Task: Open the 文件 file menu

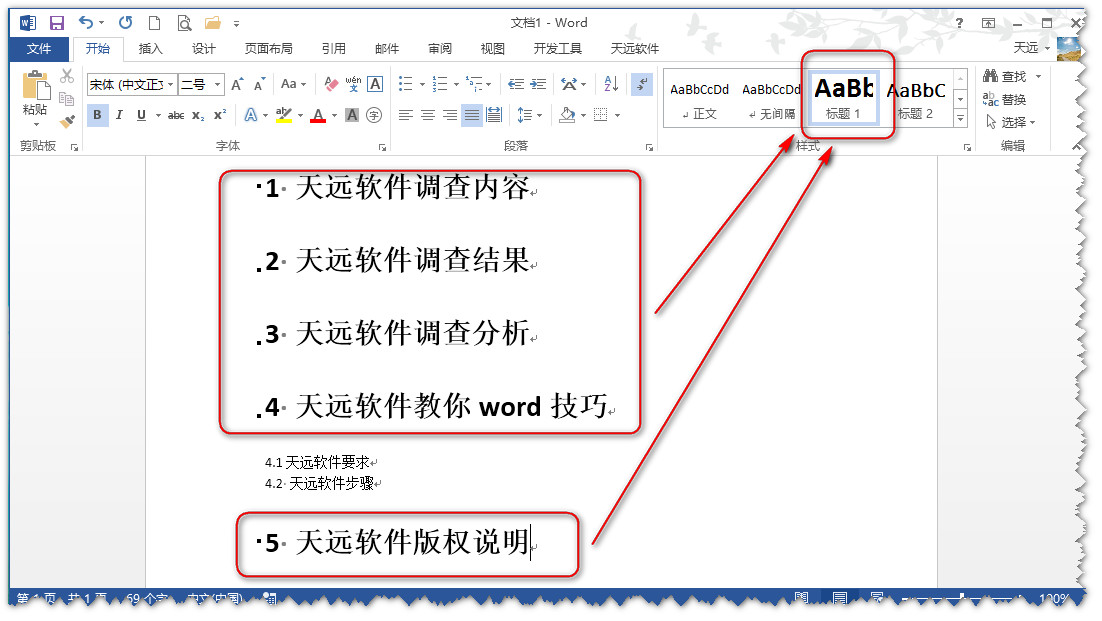Action: pyautogui.click(x=39, y=48)
